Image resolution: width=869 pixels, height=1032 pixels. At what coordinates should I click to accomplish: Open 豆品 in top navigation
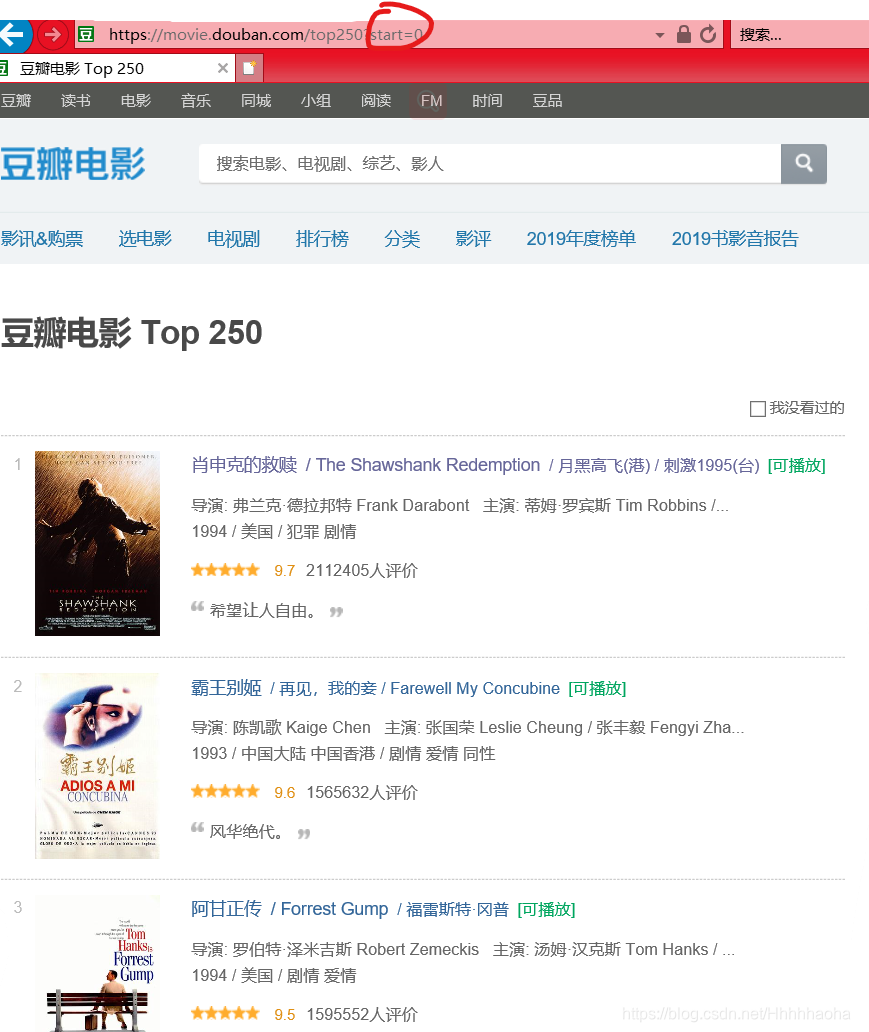click(x=547, y=101)
